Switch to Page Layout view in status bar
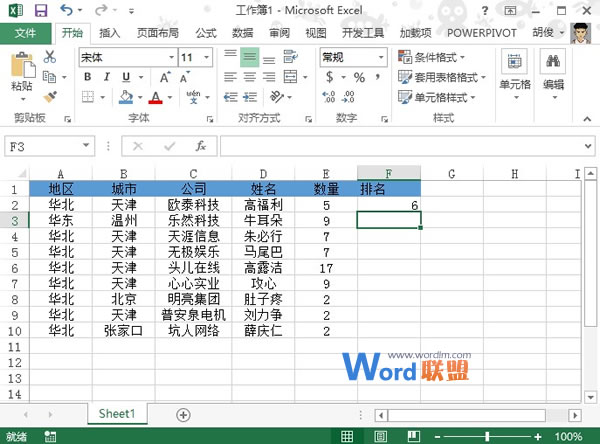 coord(381,436)
